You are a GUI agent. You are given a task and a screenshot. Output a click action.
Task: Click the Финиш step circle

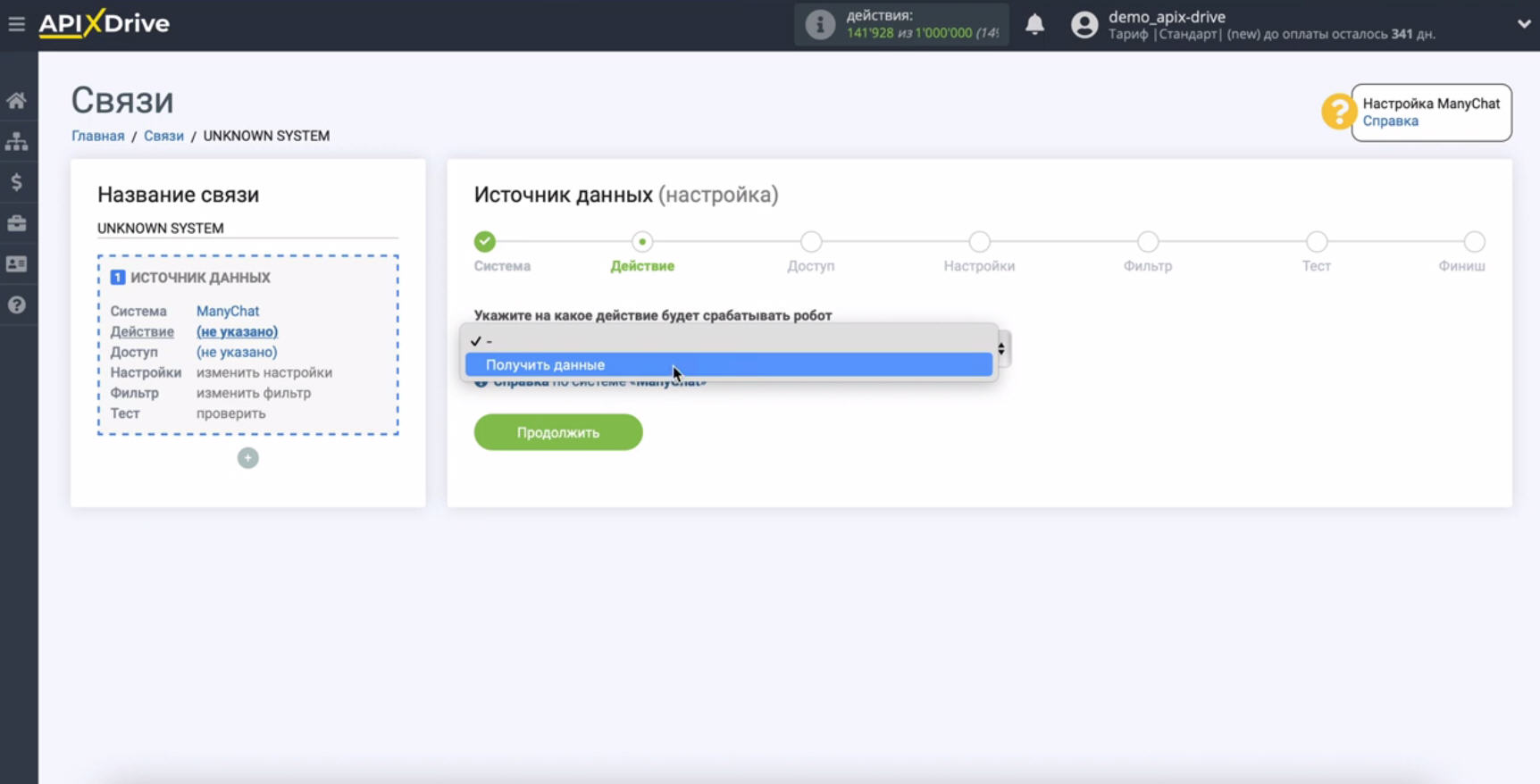1475,241
